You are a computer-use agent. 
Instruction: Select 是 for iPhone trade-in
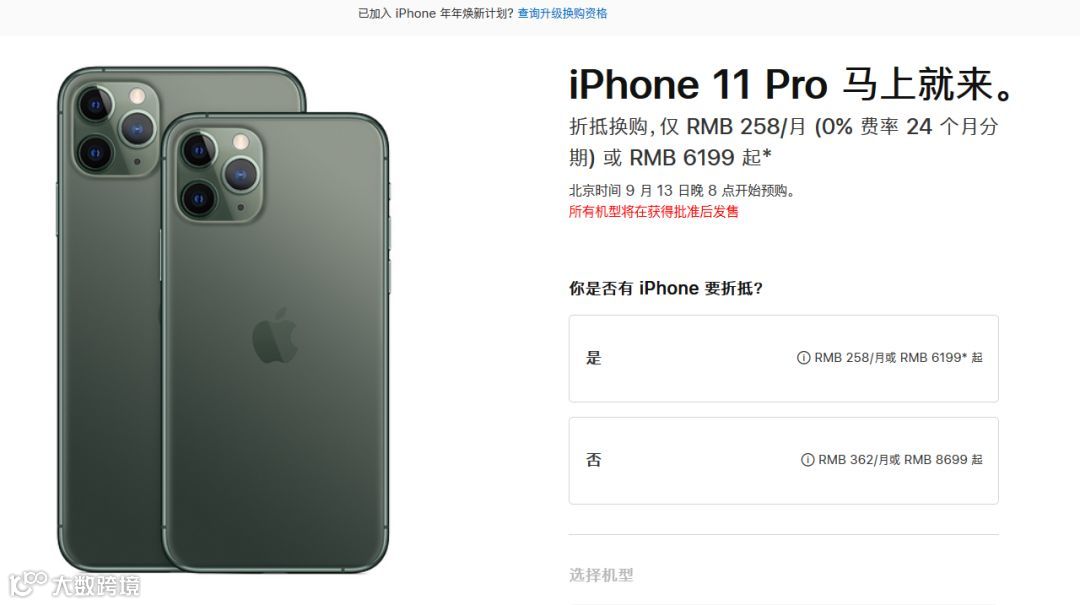pyautogui.click(x=783, y=358)
